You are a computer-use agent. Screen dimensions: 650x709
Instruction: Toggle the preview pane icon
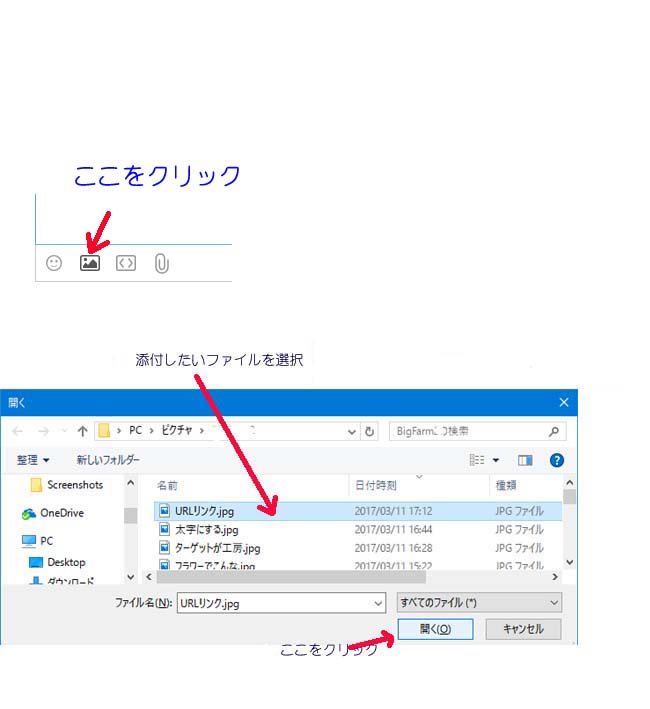click(x=525, y=460)
